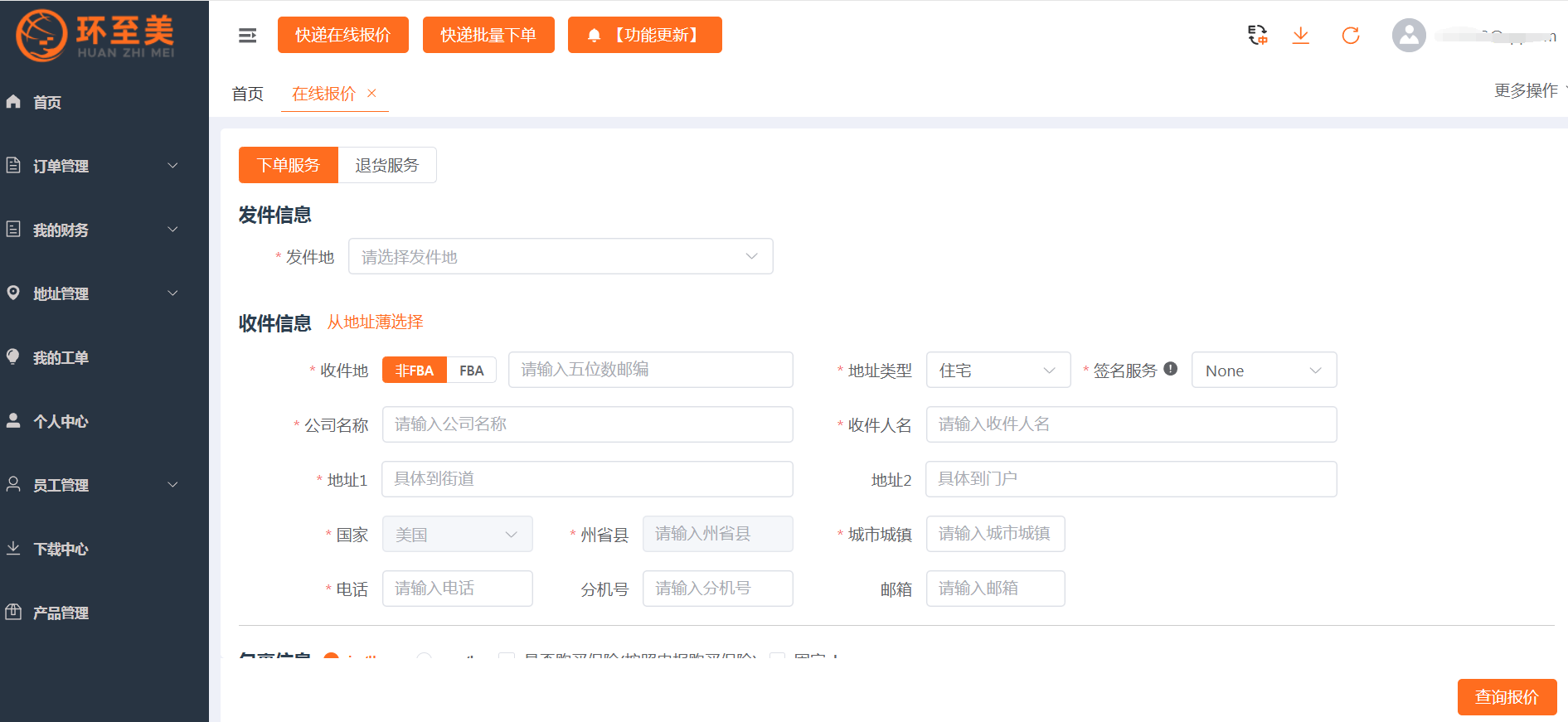Open the 签名服务 dropdown showing None
The image size is (1568, 722).
[x=1264, y=370]
